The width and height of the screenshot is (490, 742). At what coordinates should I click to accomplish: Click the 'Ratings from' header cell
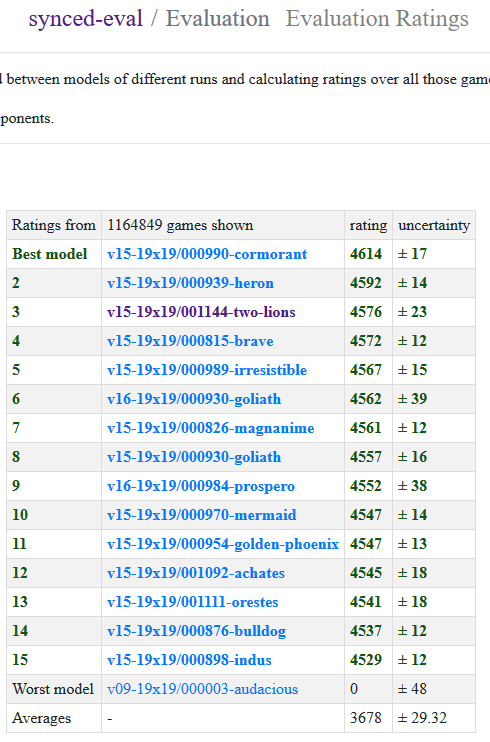[54, 225]
